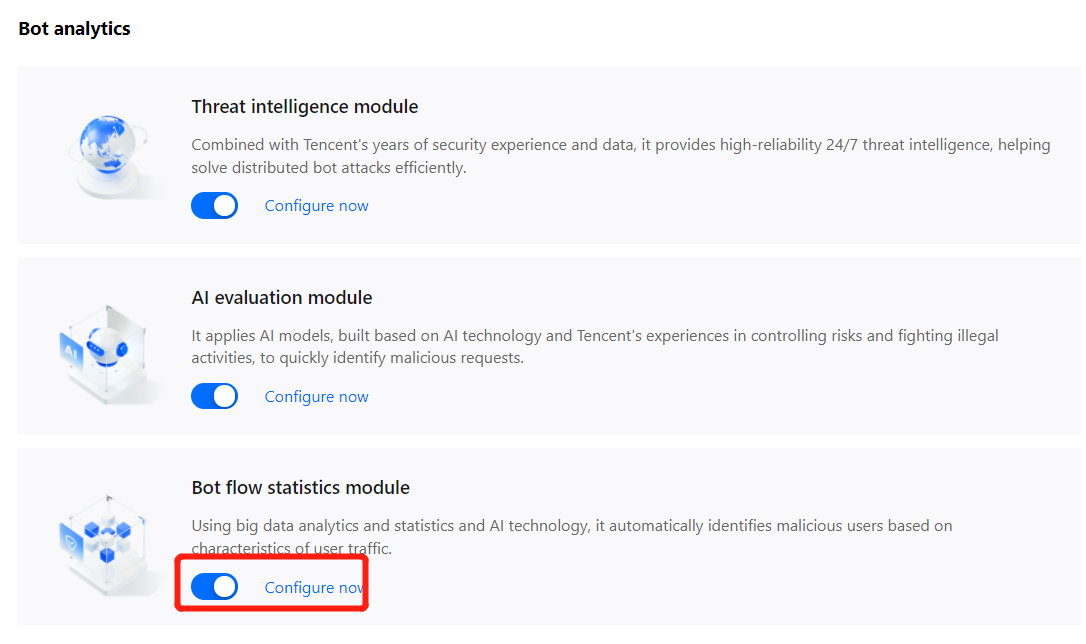This screenshot has width=1086, height=644.
Task: Click the Bot analytics section heading
Action: 75,29
